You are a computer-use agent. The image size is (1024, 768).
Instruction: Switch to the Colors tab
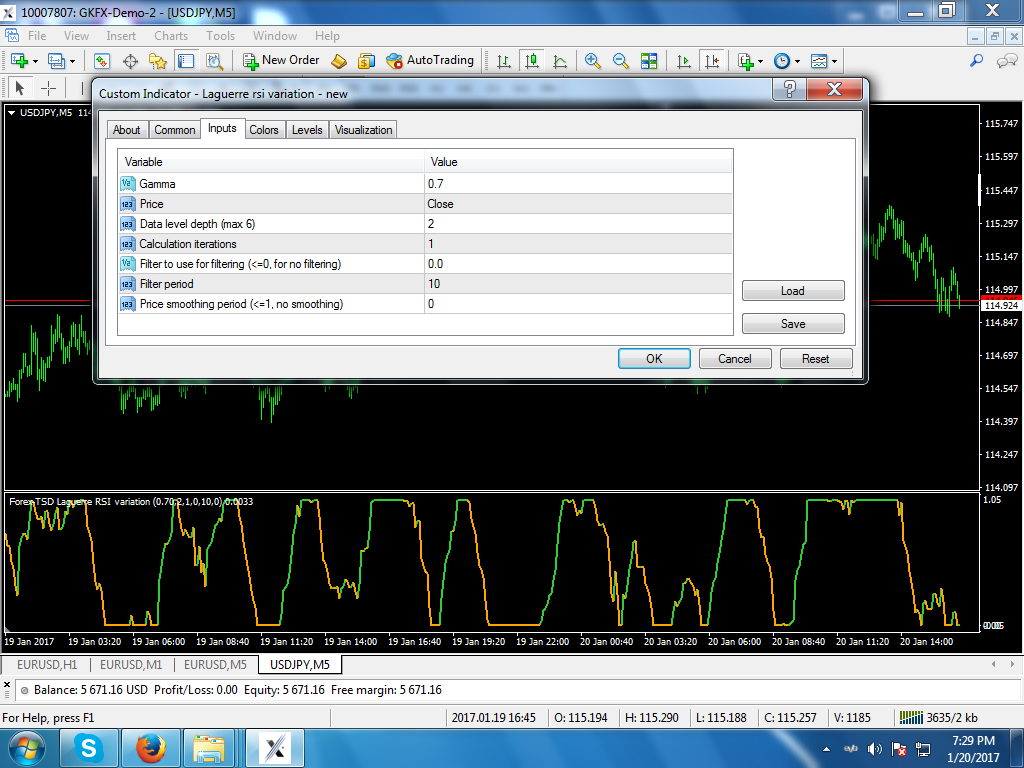point(264,130)
